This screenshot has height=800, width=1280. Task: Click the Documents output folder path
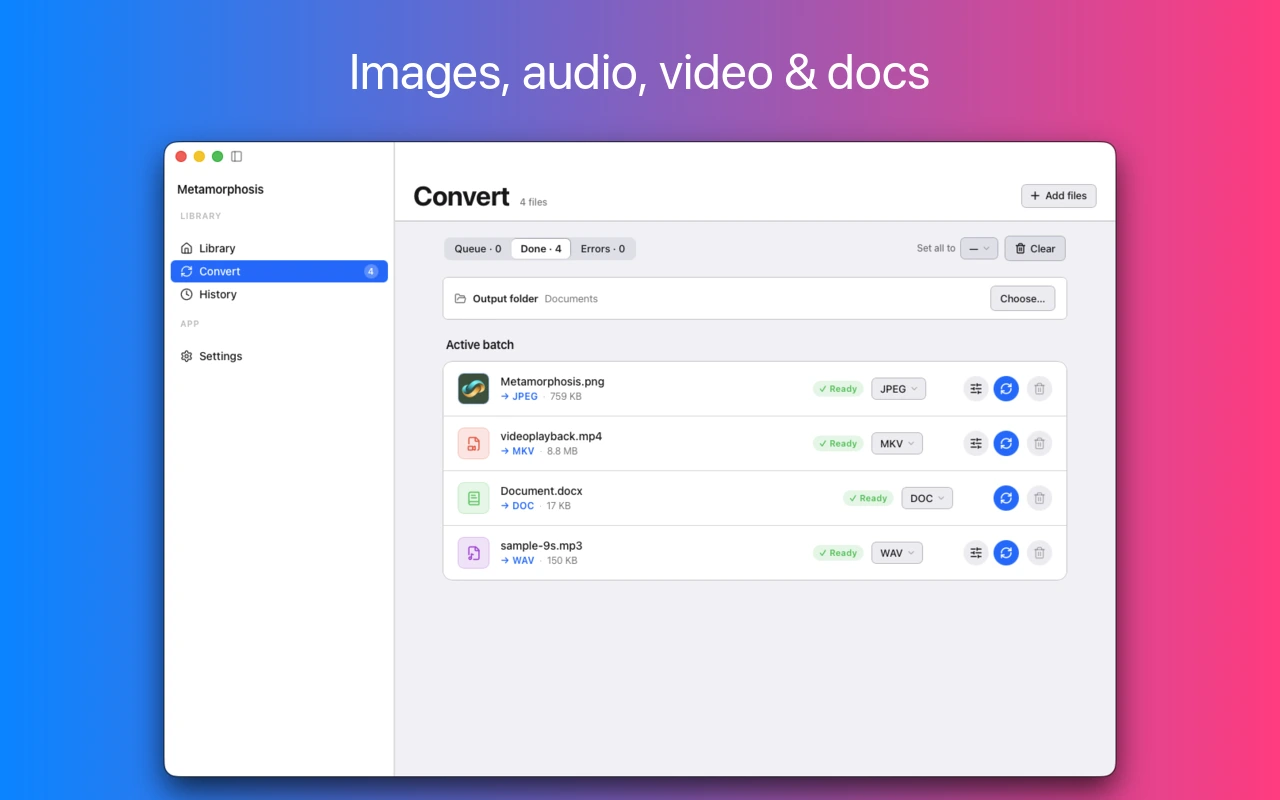(571, 299)
